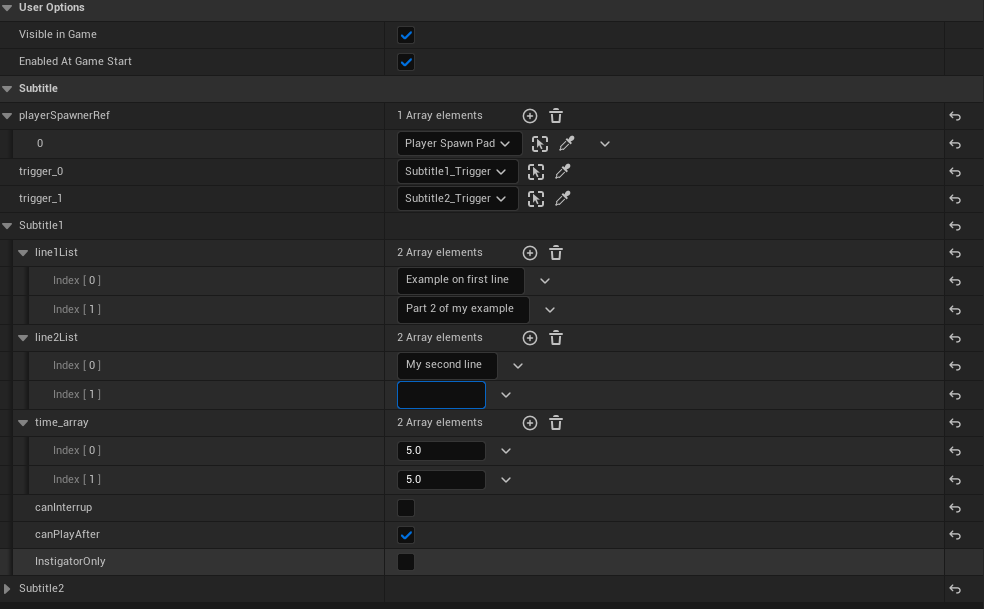
Task: Select '1 Array elements' text of playerSpawnerRef
Action: 440,116
